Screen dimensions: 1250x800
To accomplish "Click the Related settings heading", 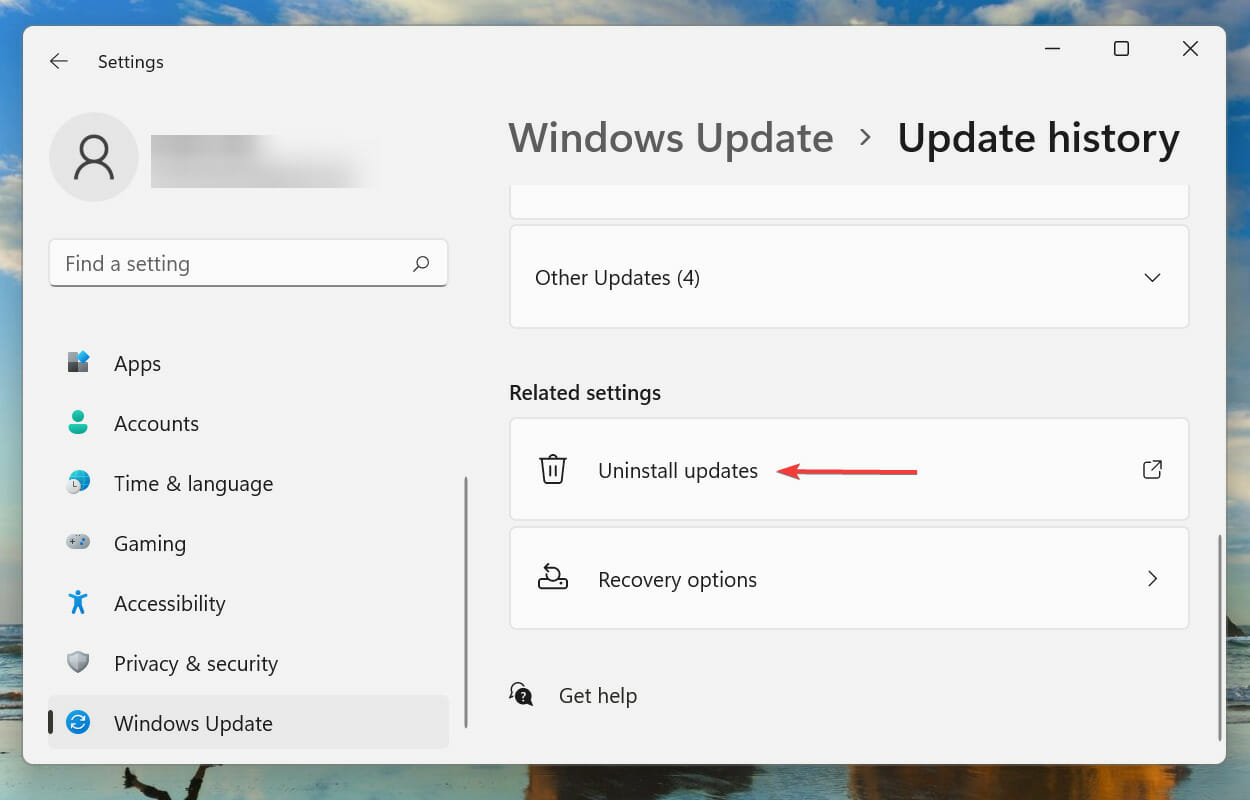I will tap(585, 393).
